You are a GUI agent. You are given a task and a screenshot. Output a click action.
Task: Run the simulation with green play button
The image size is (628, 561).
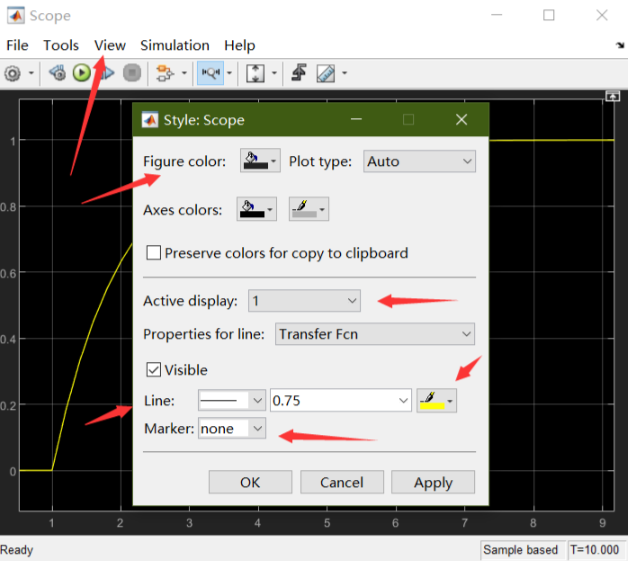pyautogui.click(x=82, y=73)
